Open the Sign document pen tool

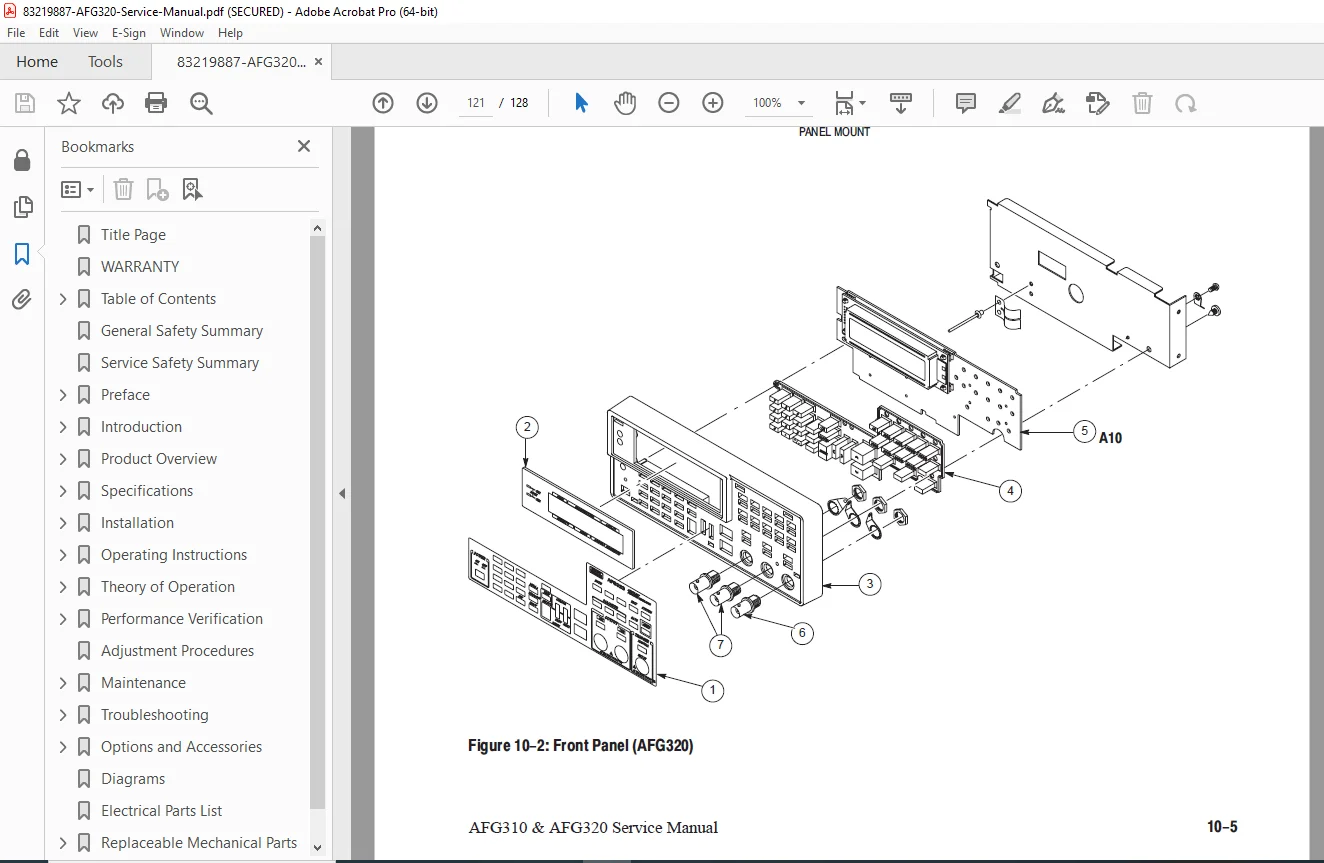pyautogui.click(x=1054, y=103)
